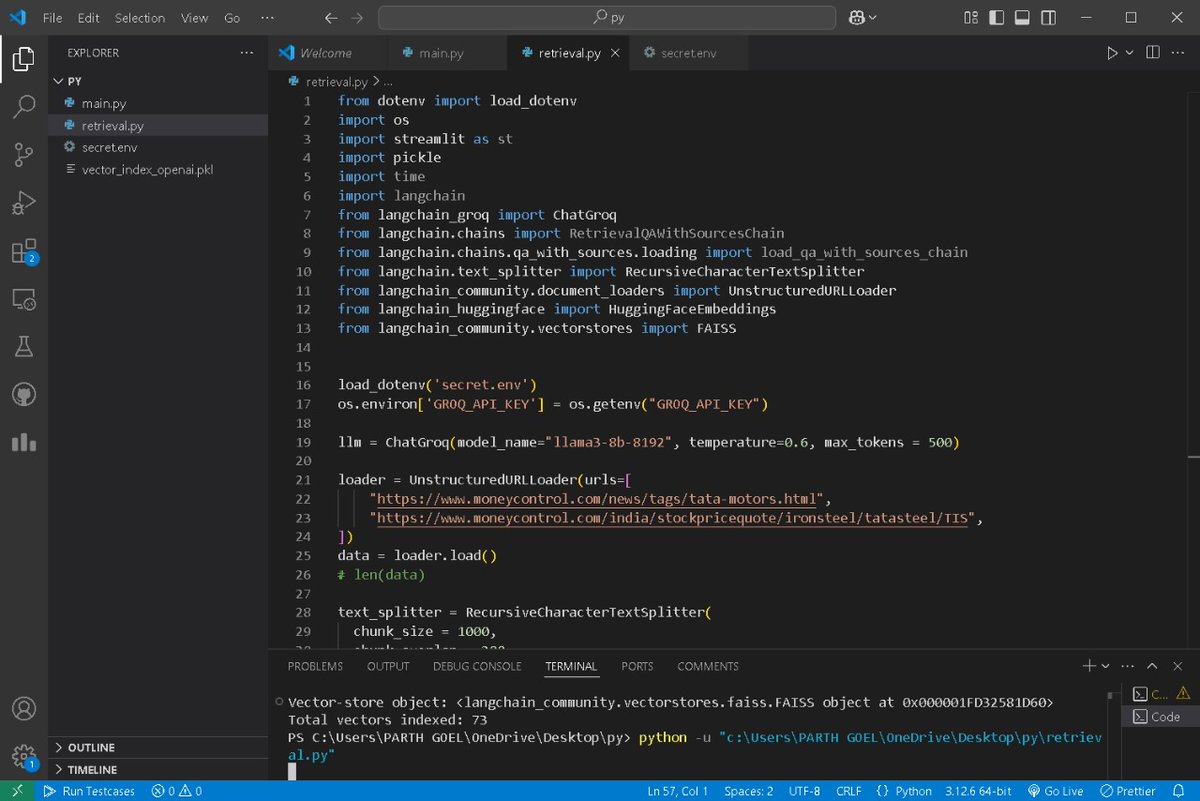
Task: Expand the OUTLINE section
Action: (x=158, y=748)
